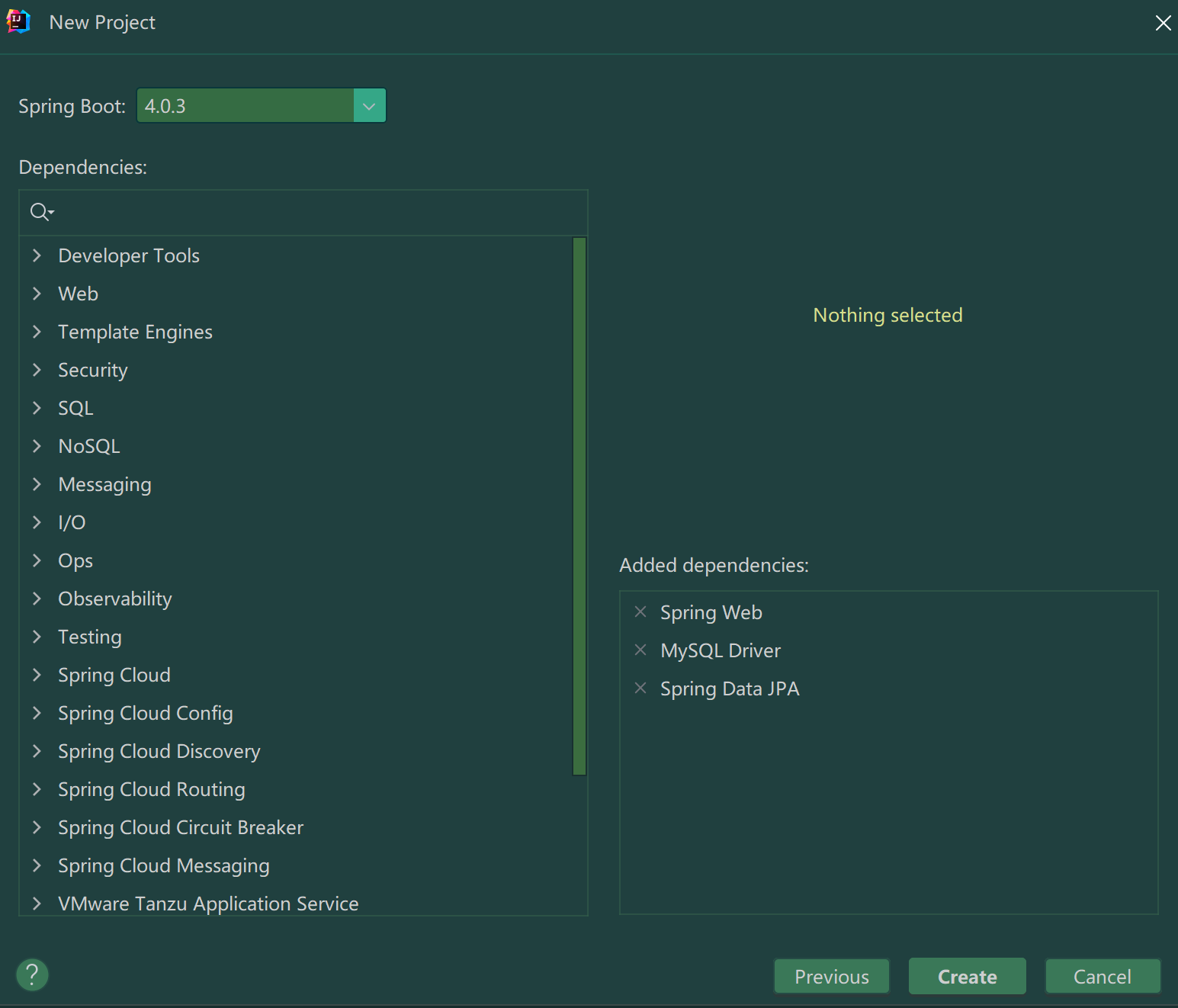Viewport: 1178px width, 1008px height.
Task: Expand the SQL category chevron
Action: 37,408
